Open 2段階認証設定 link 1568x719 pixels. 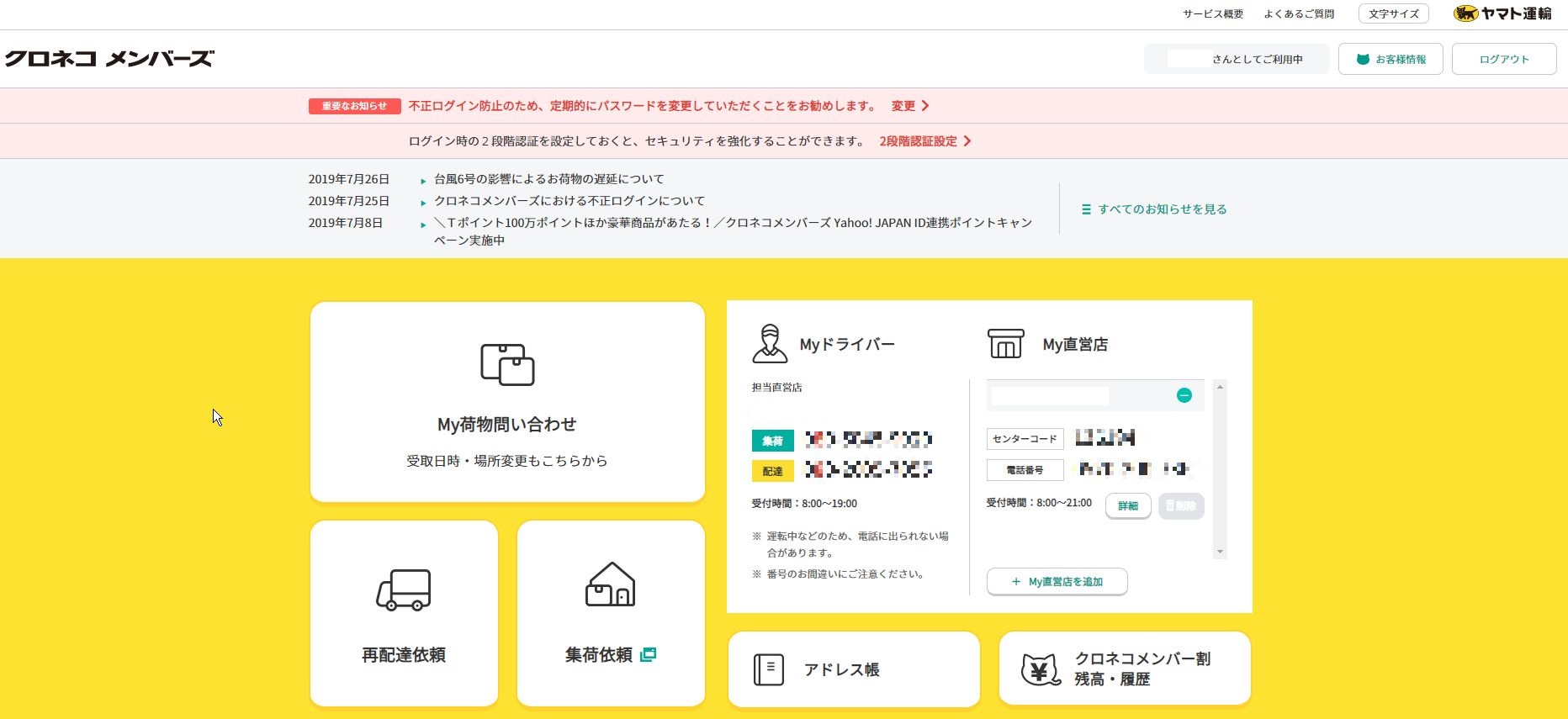(x=919, y=141)
